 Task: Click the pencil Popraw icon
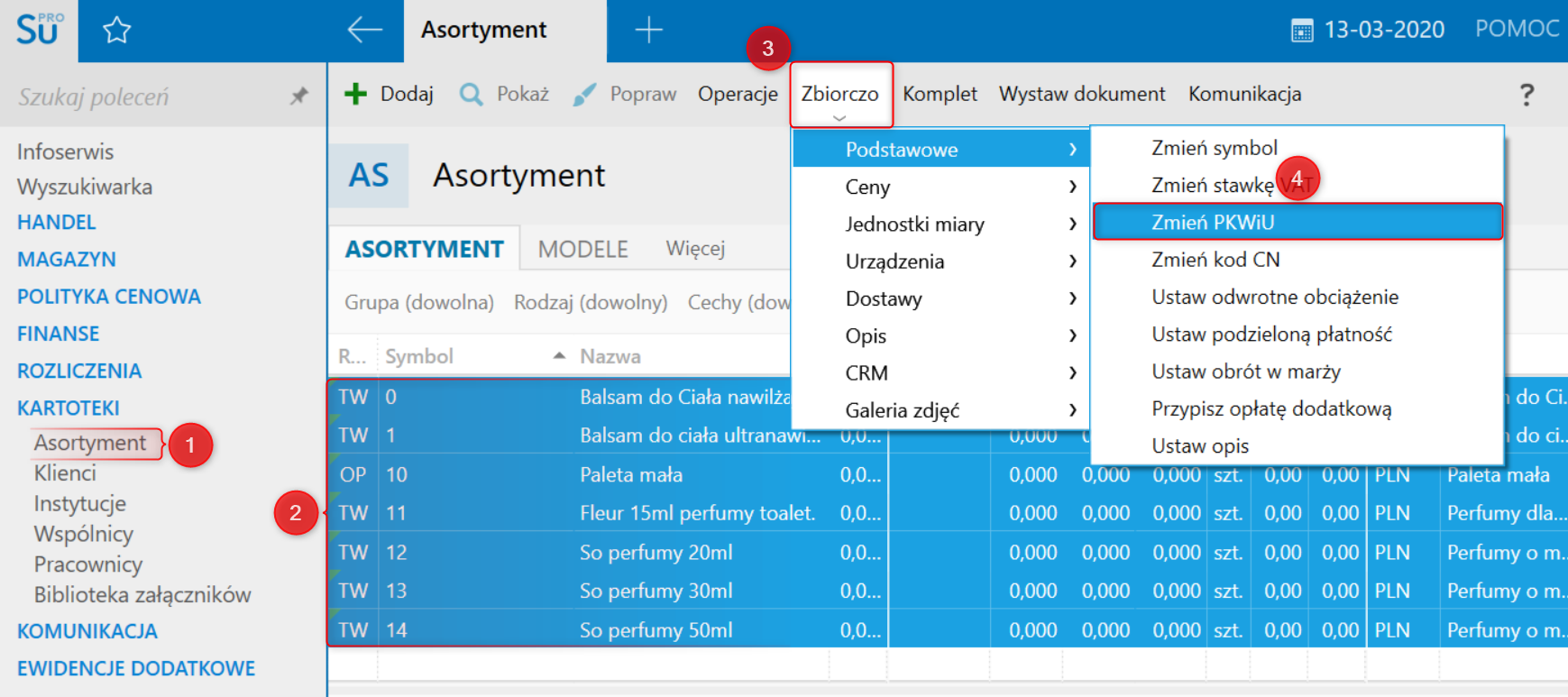(584, 94)
